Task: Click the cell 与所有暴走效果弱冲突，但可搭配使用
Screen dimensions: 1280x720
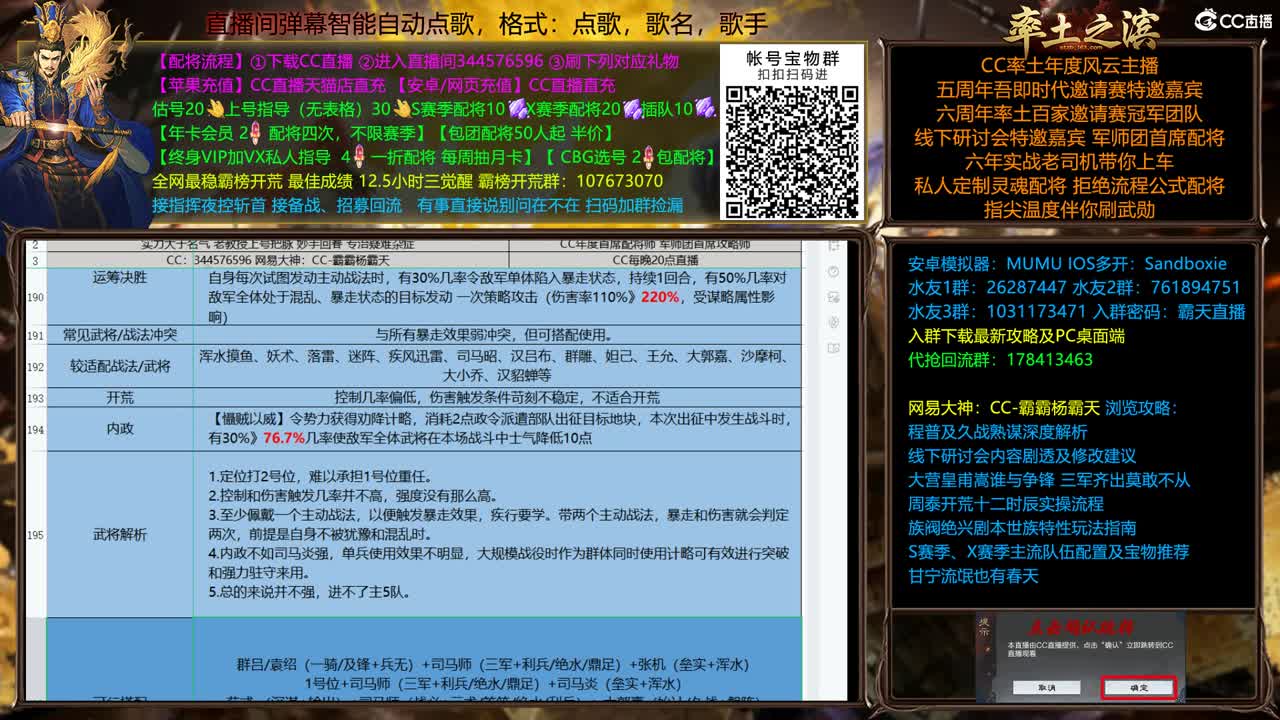Action: point(497,336)
